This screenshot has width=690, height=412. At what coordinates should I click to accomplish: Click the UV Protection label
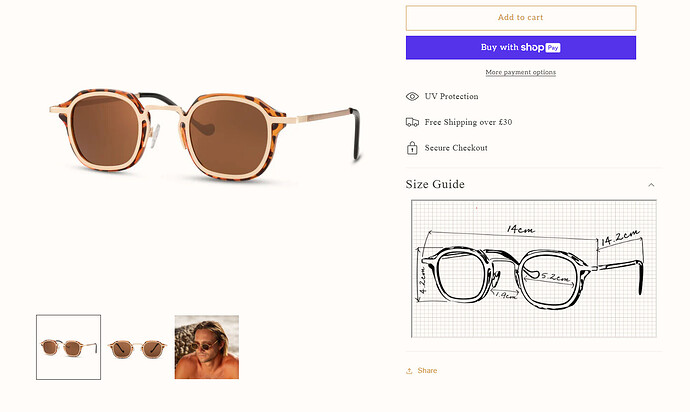click(451, 97)
